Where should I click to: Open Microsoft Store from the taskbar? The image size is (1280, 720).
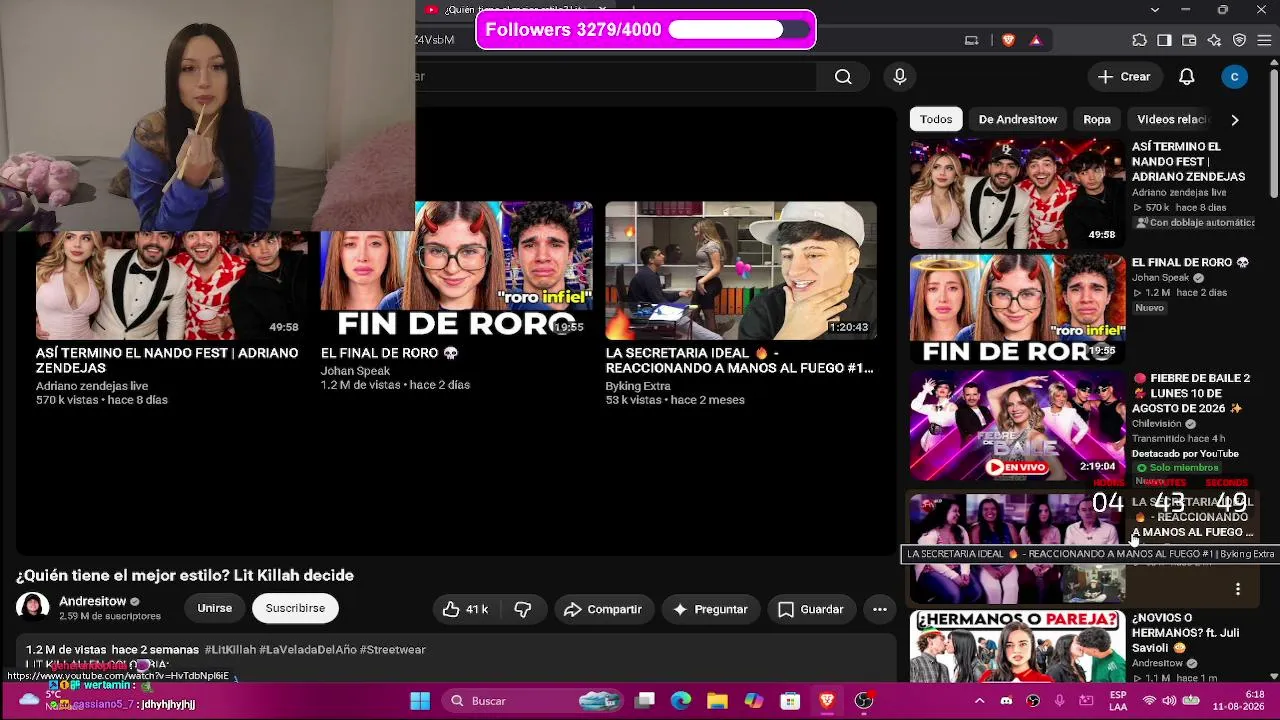790,701
